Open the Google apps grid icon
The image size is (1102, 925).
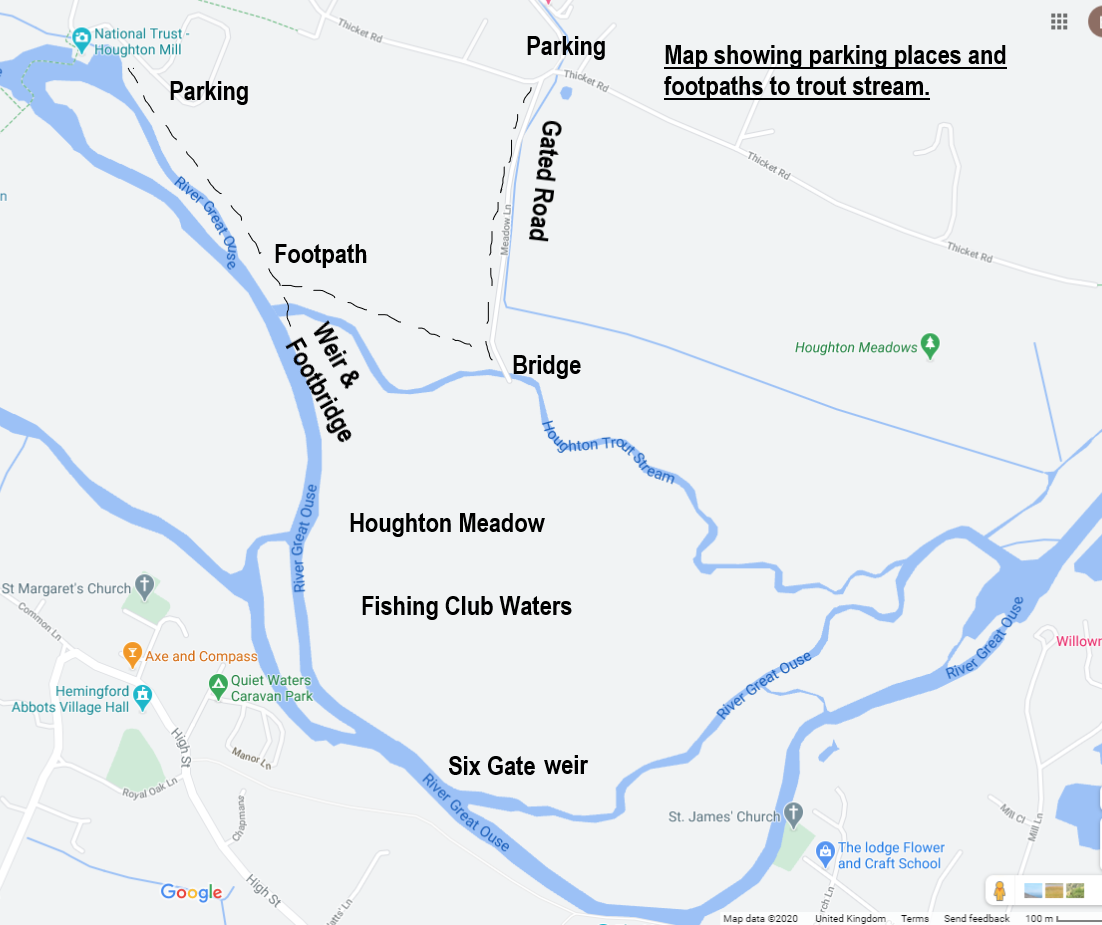(x=1058, y=22)
